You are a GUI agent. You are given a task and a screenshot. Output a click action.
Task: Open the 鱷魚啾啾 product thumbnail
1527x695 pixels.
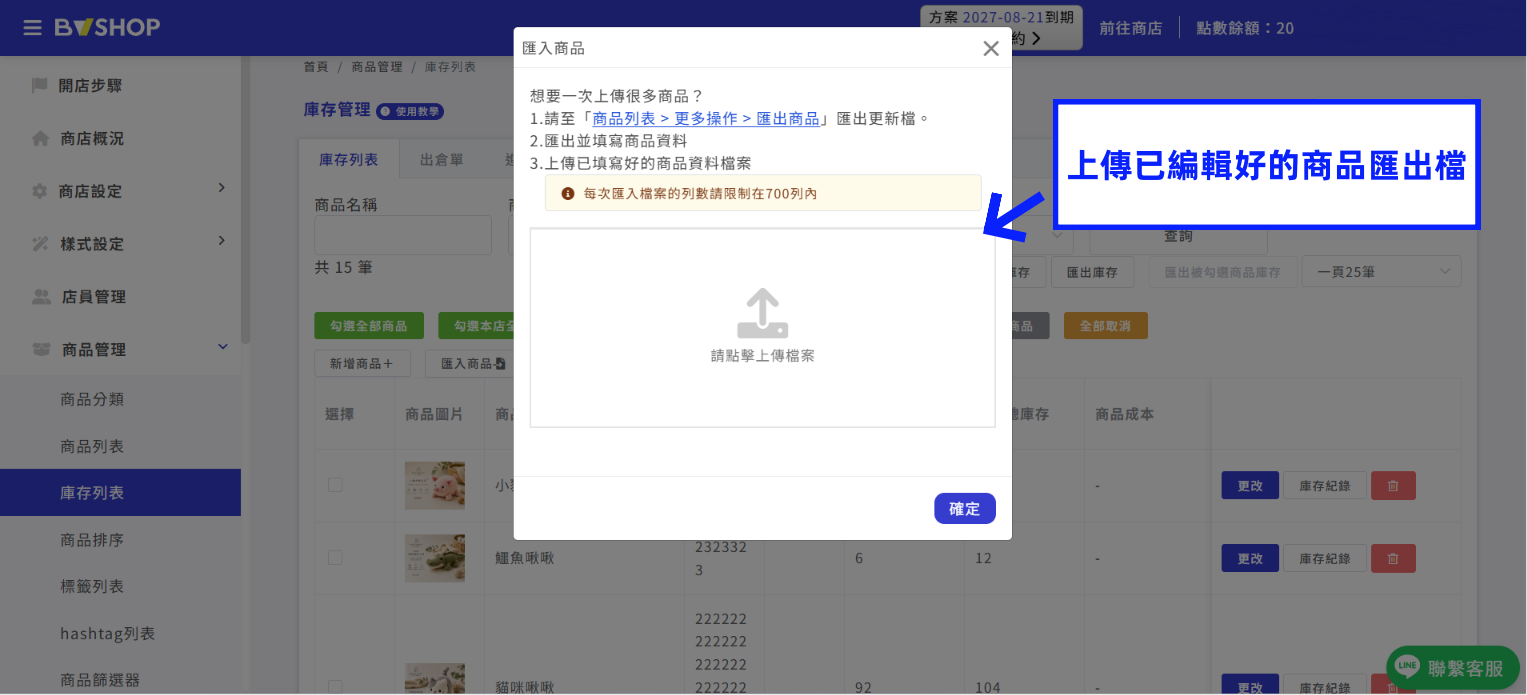[435, 558]
